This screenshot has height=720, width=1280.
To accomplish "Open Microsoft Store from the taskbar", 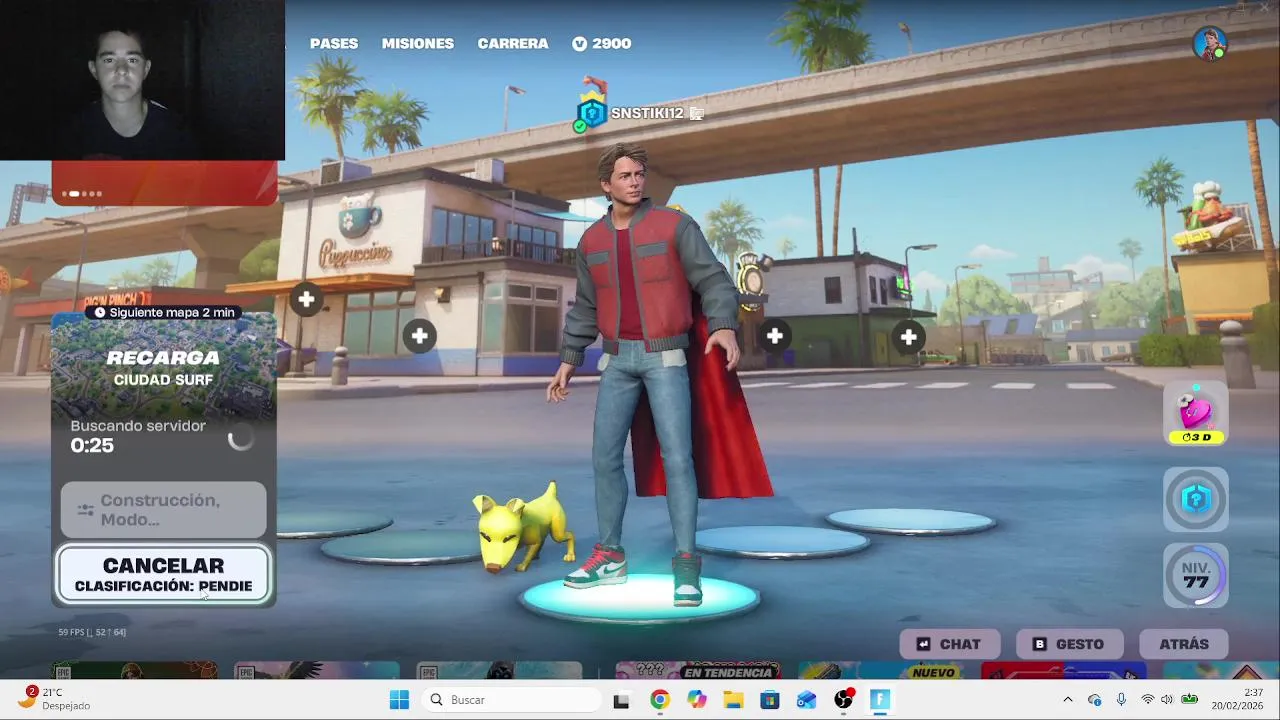I will click(769, 700).
